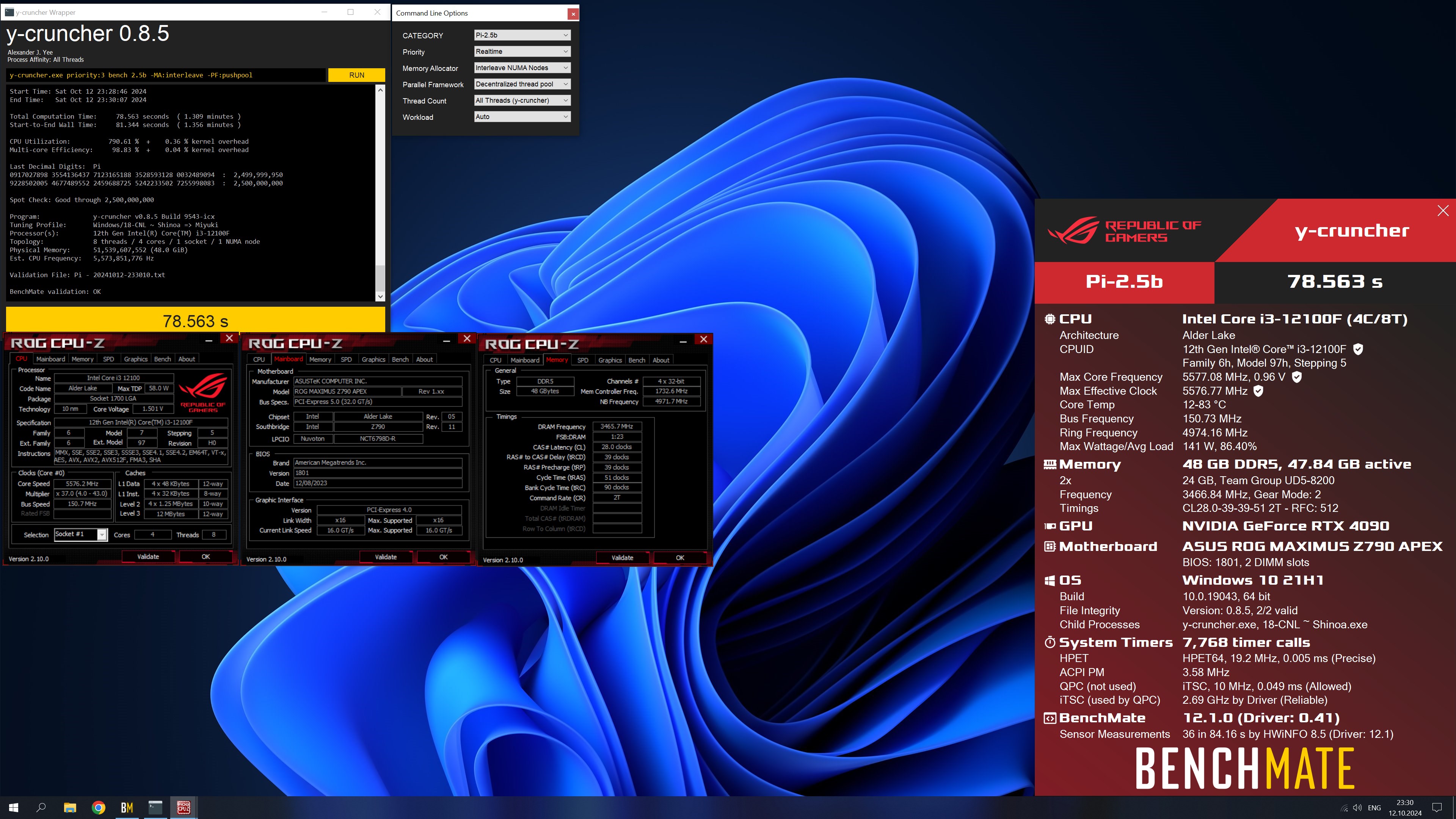
Task: Click the Max Effective Clock verified shield
Action: tap(1259, 391)
